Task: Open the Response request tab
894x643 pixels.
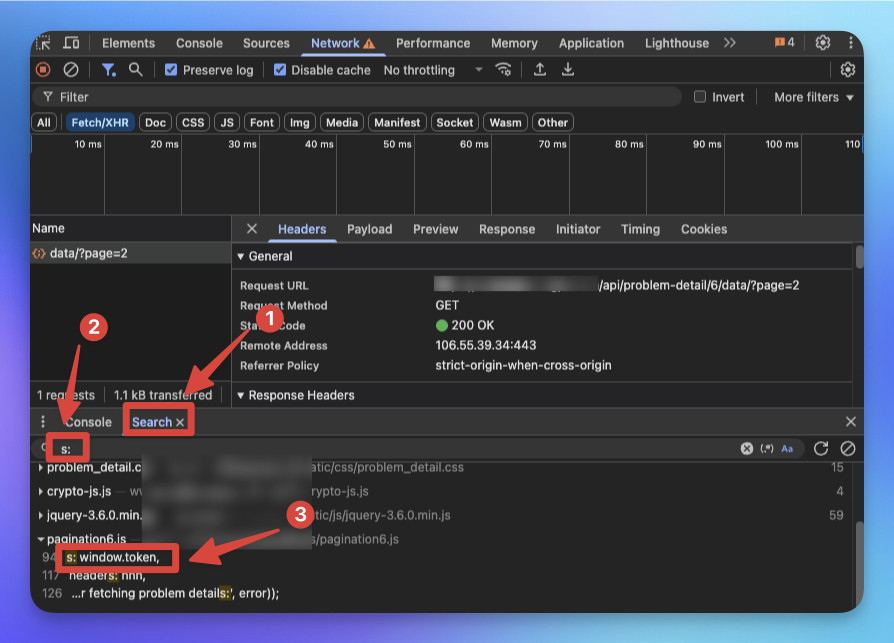Action: [507, 229]
